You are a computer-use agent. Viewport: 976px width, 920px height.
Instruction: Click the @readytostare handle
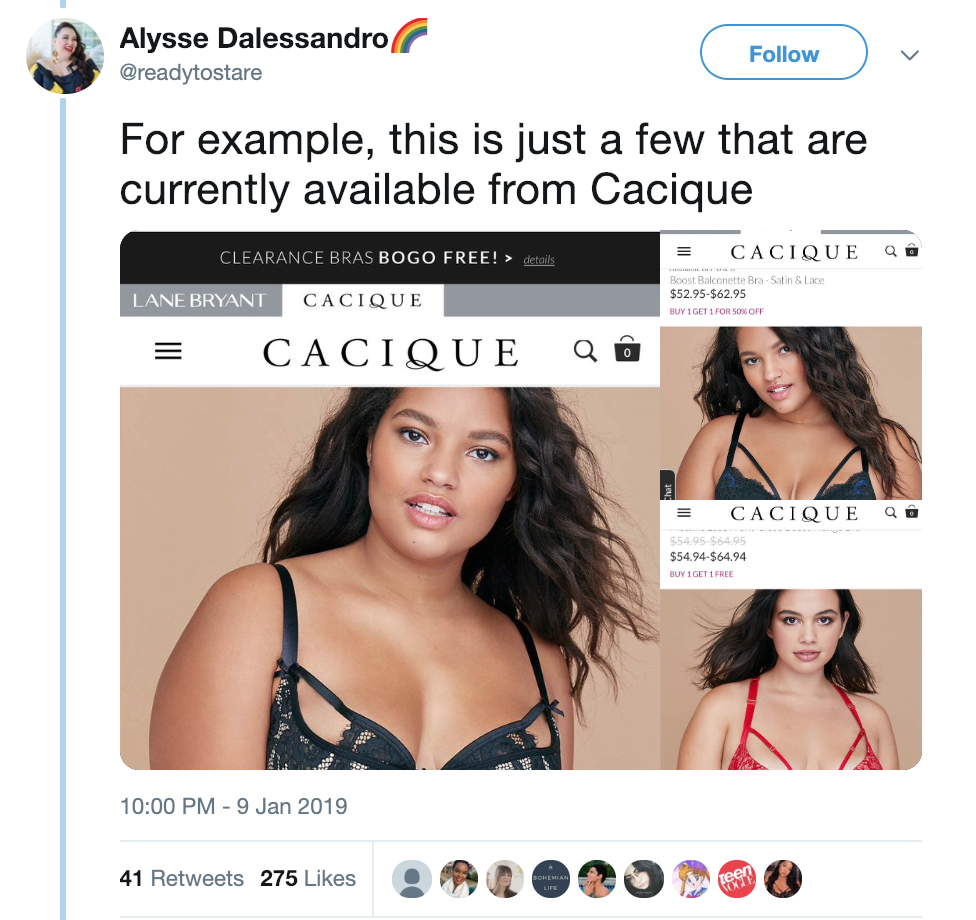pyautogui.click(x=190, y=72)
